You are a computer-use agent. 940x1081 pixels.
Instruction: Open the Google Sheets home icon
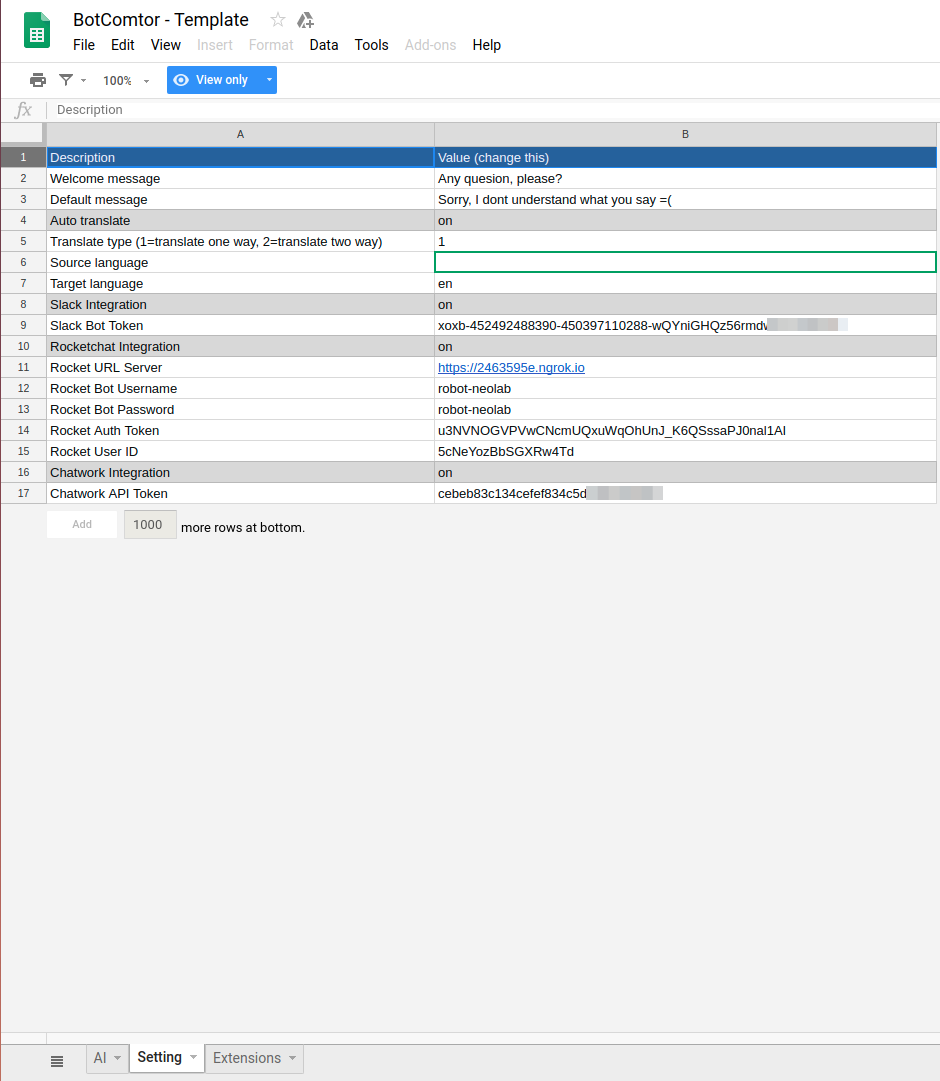click(x=37, y=30)
